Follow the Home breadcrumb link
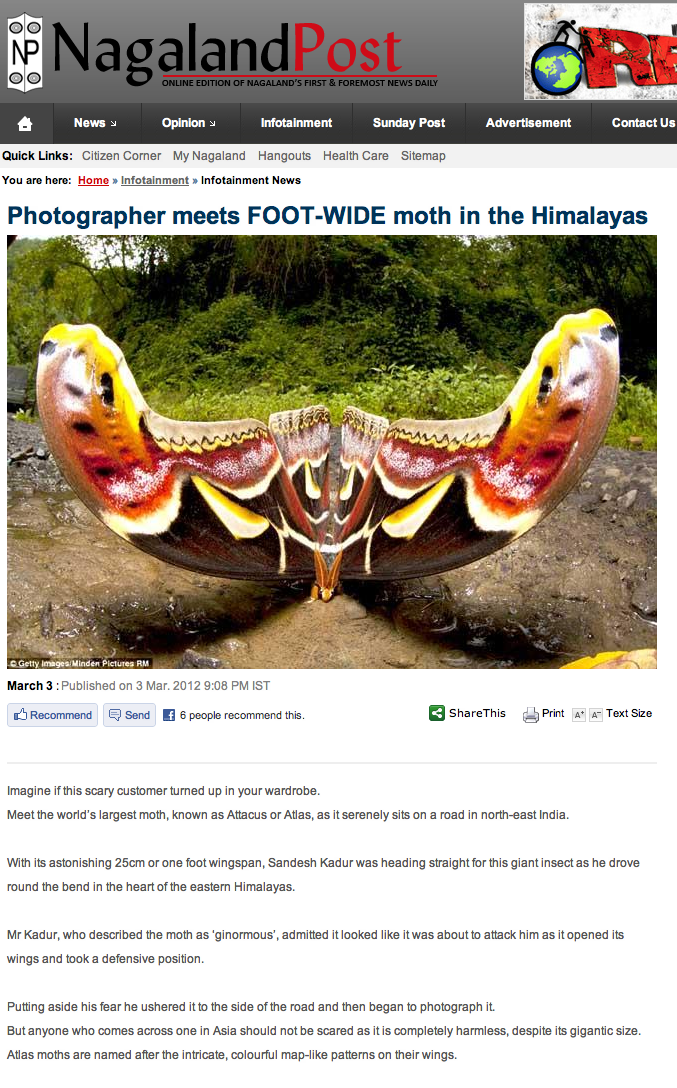This screenshot has height=1088, width=677. [x=93, y=180]
